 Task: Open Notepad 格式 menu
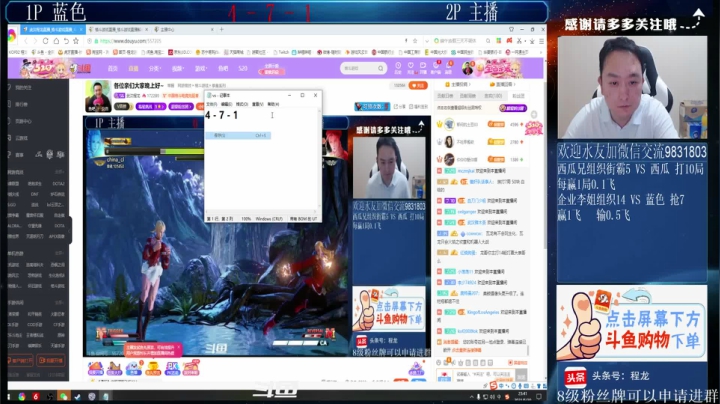pos(242,104)
